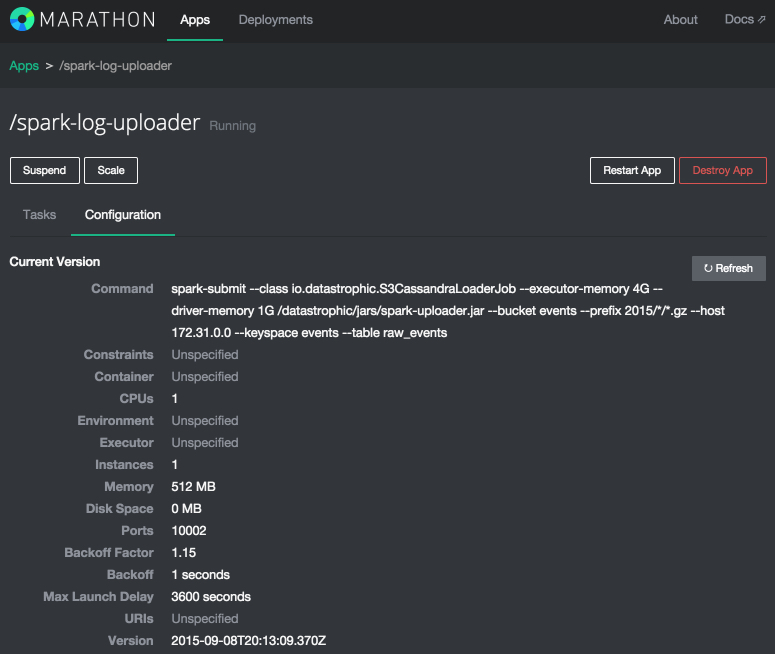Click the Memory value 512 MB
Viewport: 775px width, 654px height.
(193, 486)
